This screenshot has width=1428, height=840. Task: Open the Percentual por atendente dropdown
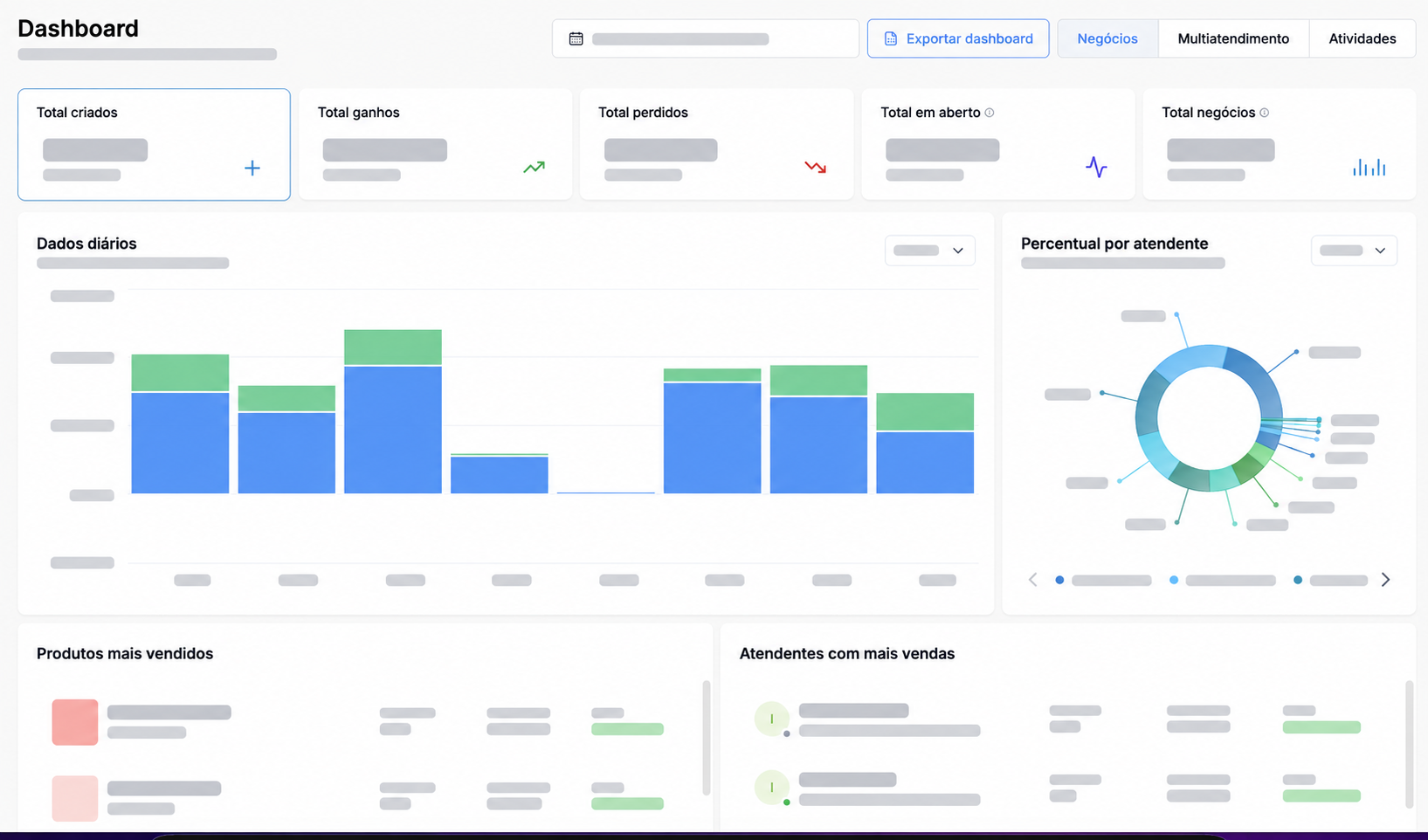pyautogui.click(x=1354, y=251)
